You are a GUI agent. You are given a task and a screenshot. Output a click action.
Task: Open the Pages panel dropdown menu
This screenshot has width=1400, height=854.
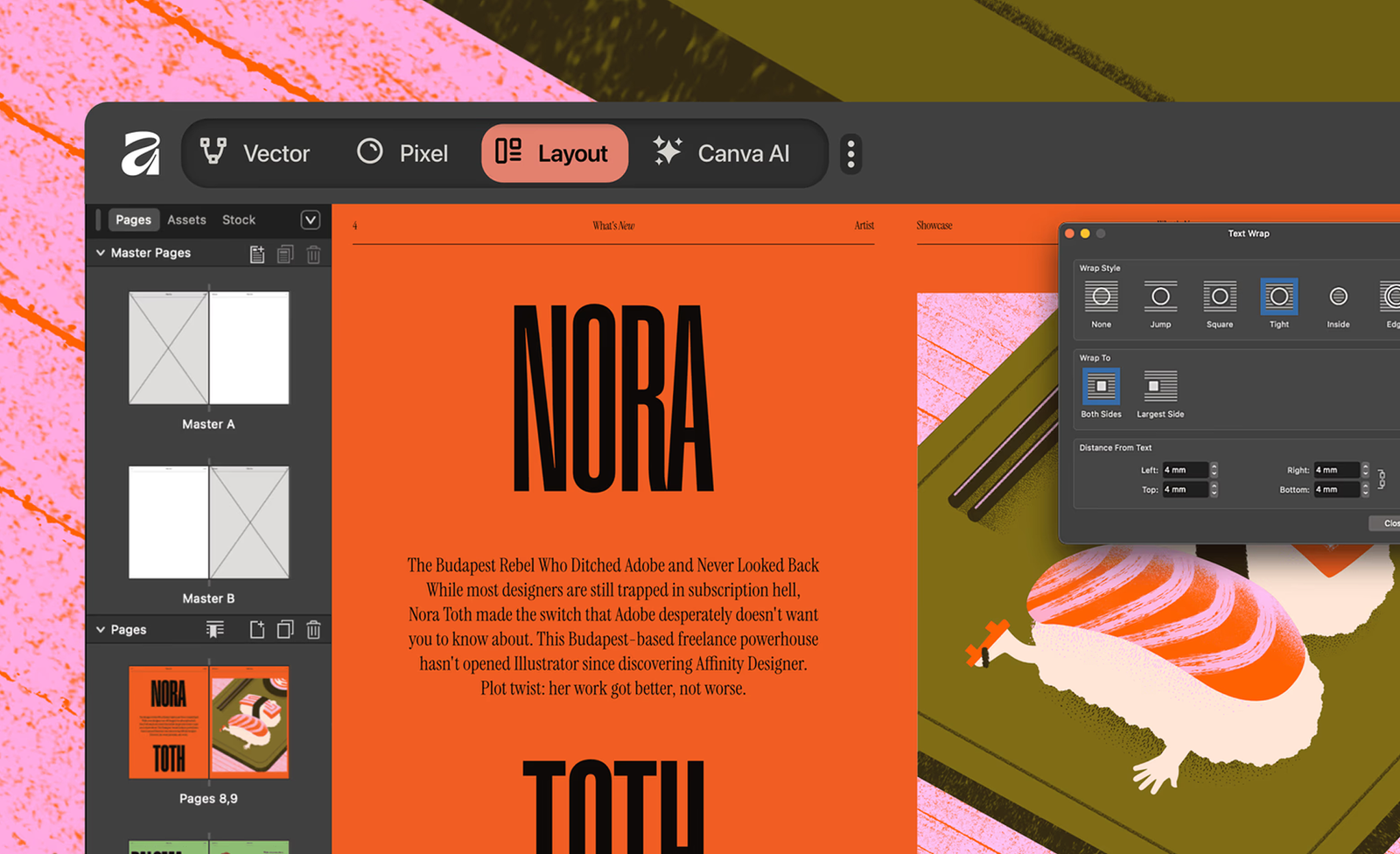(311, 220)
